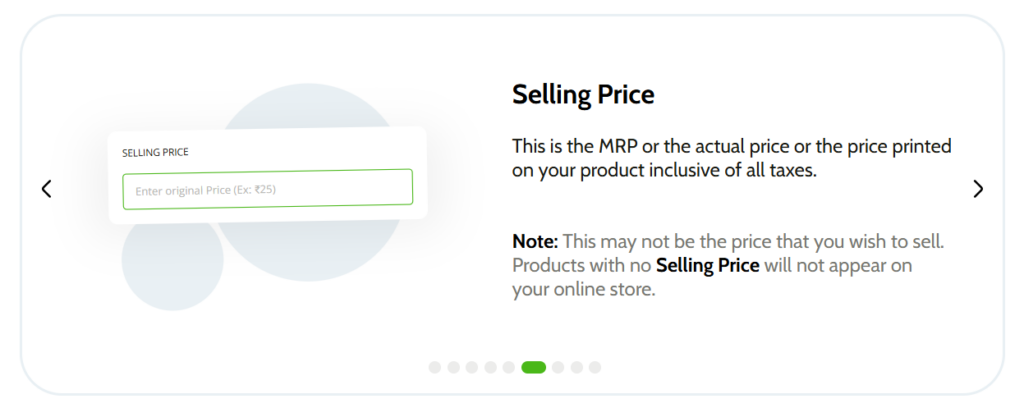Click the bold Note: label
The image size is (1024, 408).
click(x=535, y=242)
